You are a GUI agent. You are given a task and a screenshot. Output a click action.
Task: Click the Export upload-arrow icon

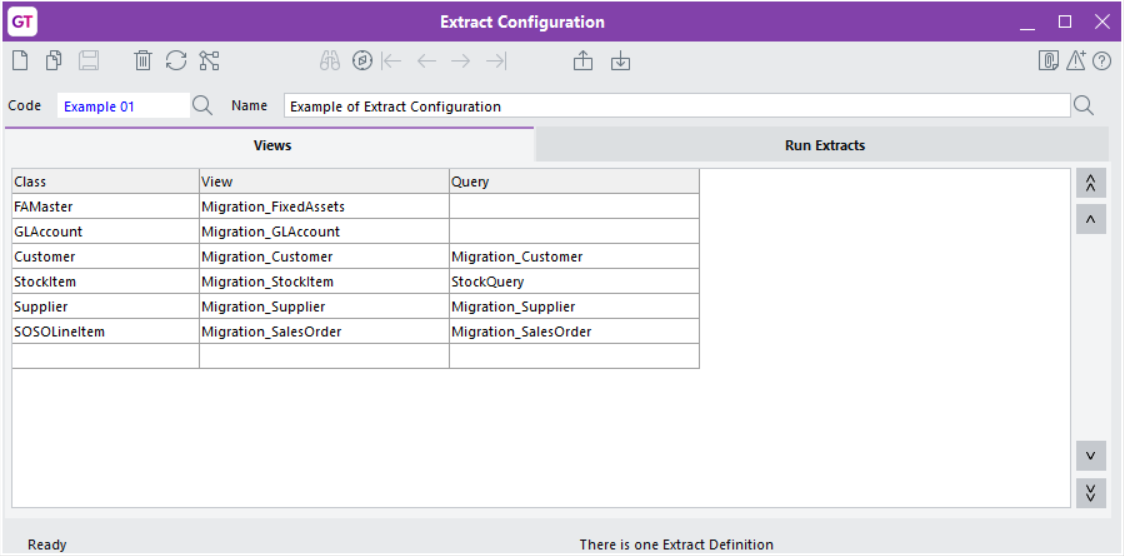click(x=583, y=61)
